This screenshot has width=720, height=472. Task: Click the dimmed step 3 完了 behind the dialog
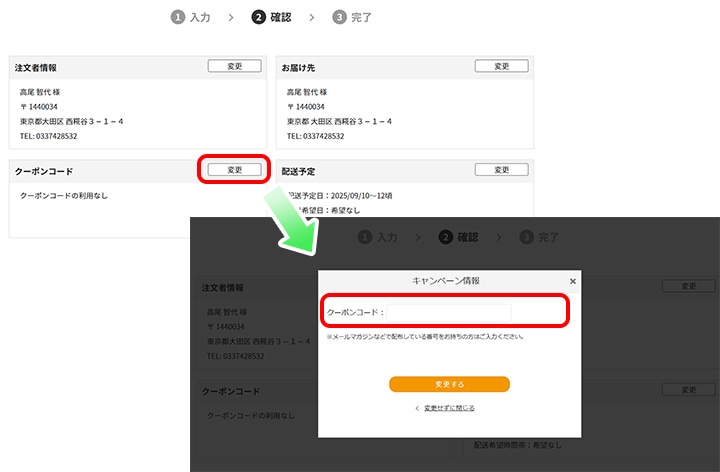pyautogui.click(x=526, y=237)
